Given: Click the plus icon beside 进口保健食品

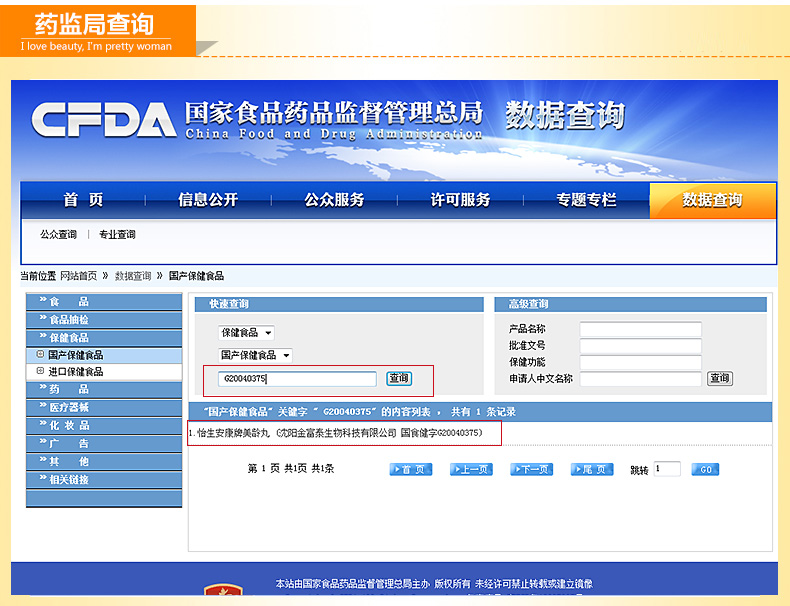Looking at the screenshot, I should pyautogui.click(x=40, y=371).
